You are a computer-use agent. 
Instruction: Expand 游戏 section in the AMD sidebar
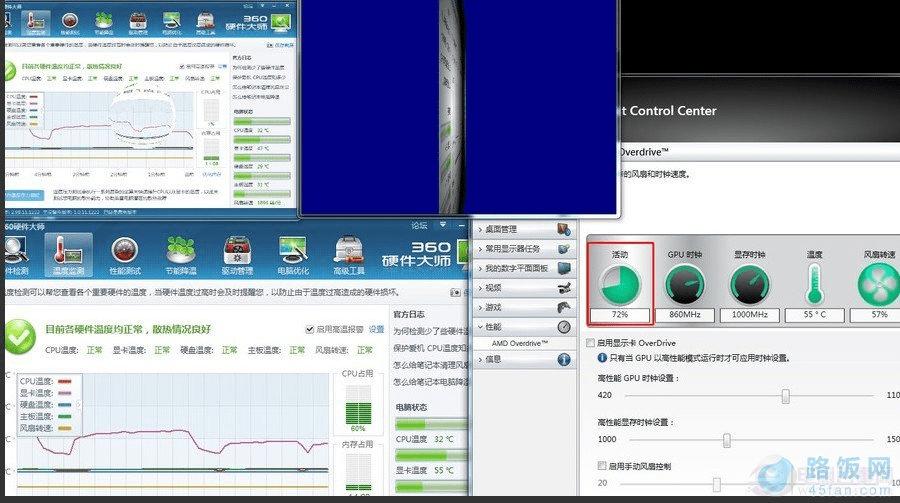[x=523, y=307]
